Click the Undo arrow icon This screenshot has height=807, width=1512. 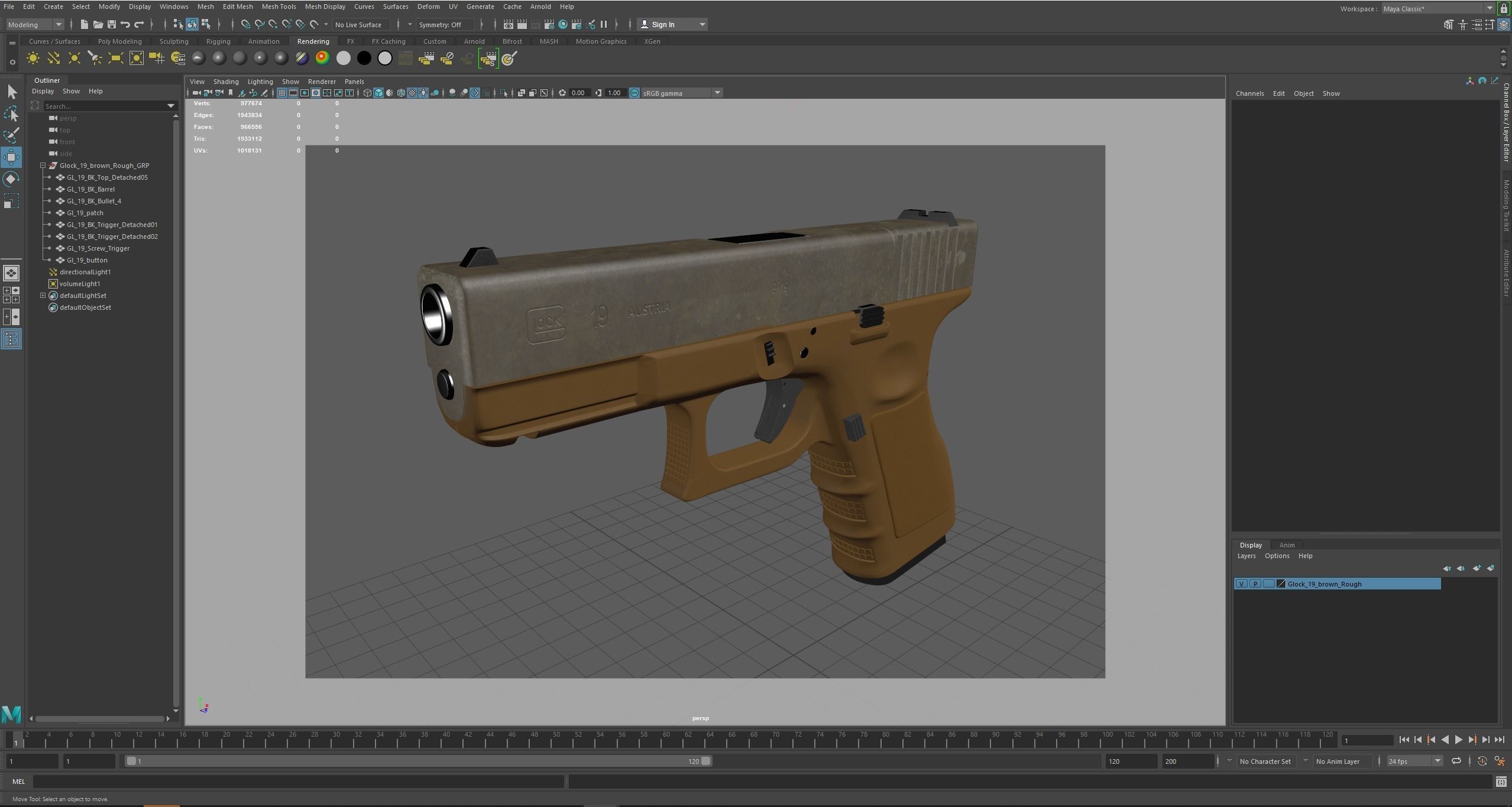(125, 24)
